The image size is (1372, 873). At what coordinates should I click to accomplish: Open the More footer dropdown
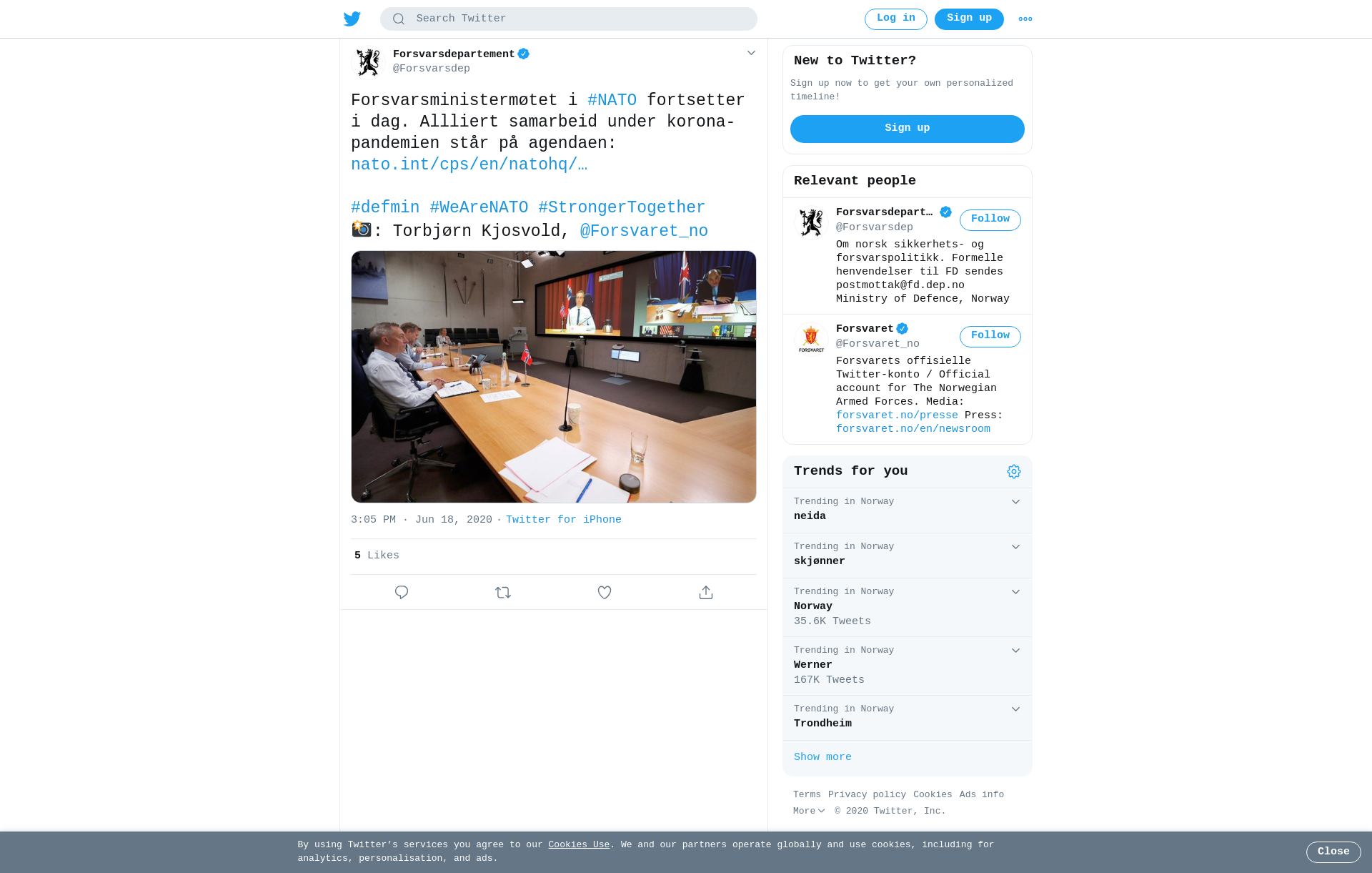pyautogui.click(x=809, y=811)
